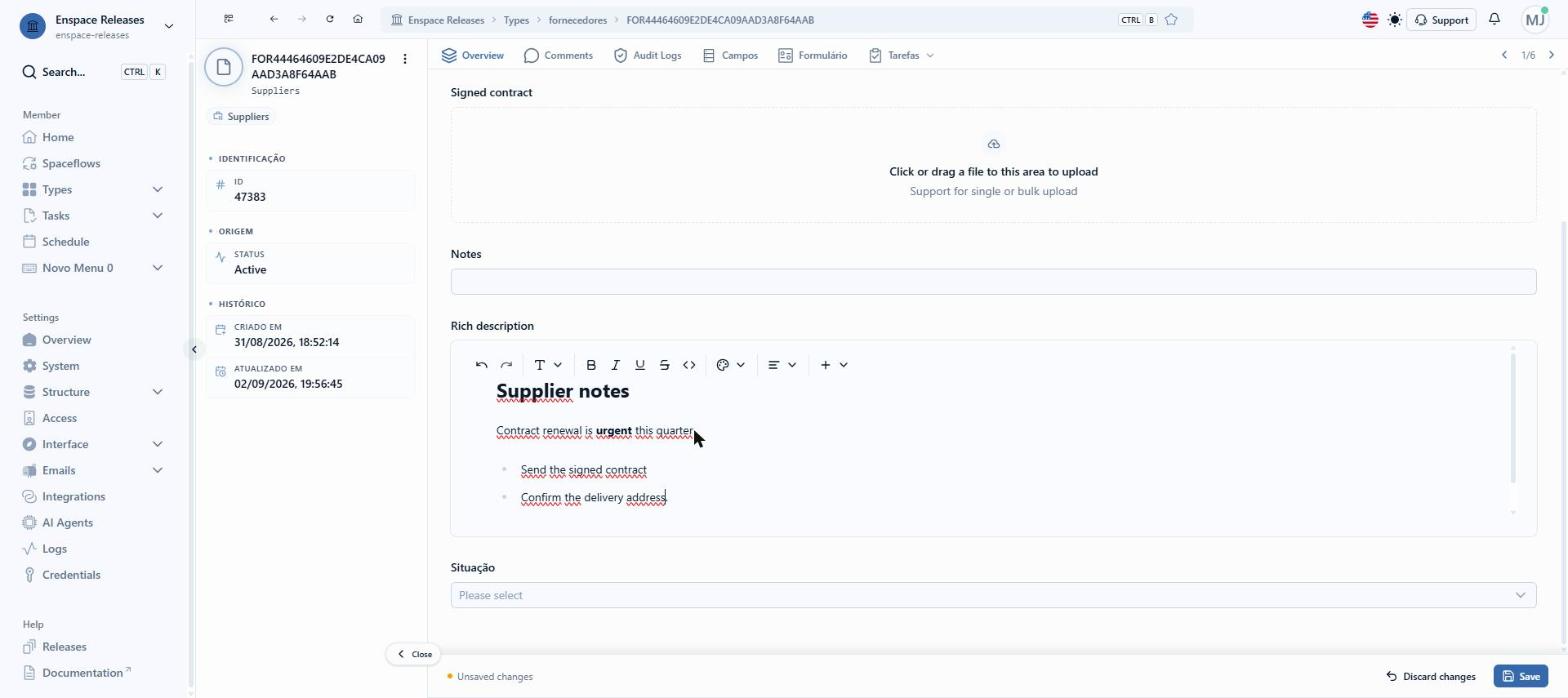Open the MJ user avatar menu
The height and width of the screenshot is (698, 1568).
point(1535,19)
